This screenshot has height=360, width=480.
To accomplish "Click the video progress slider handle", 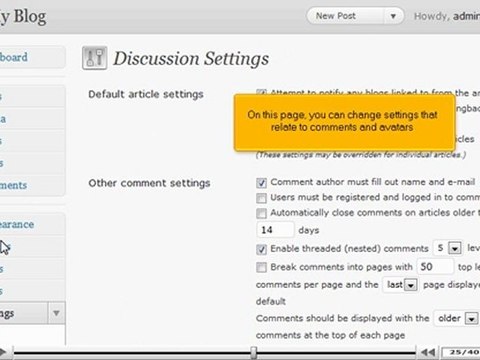I will coord(254,352).
